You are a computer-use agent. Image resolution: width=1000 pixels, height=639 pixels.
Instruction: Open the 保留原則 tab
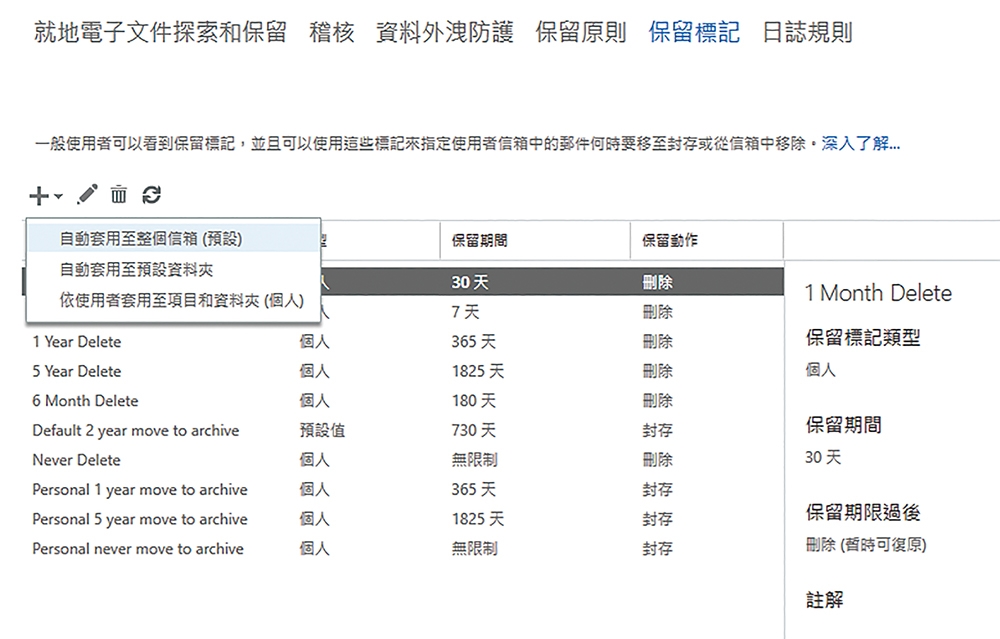(x=580, y=32)
